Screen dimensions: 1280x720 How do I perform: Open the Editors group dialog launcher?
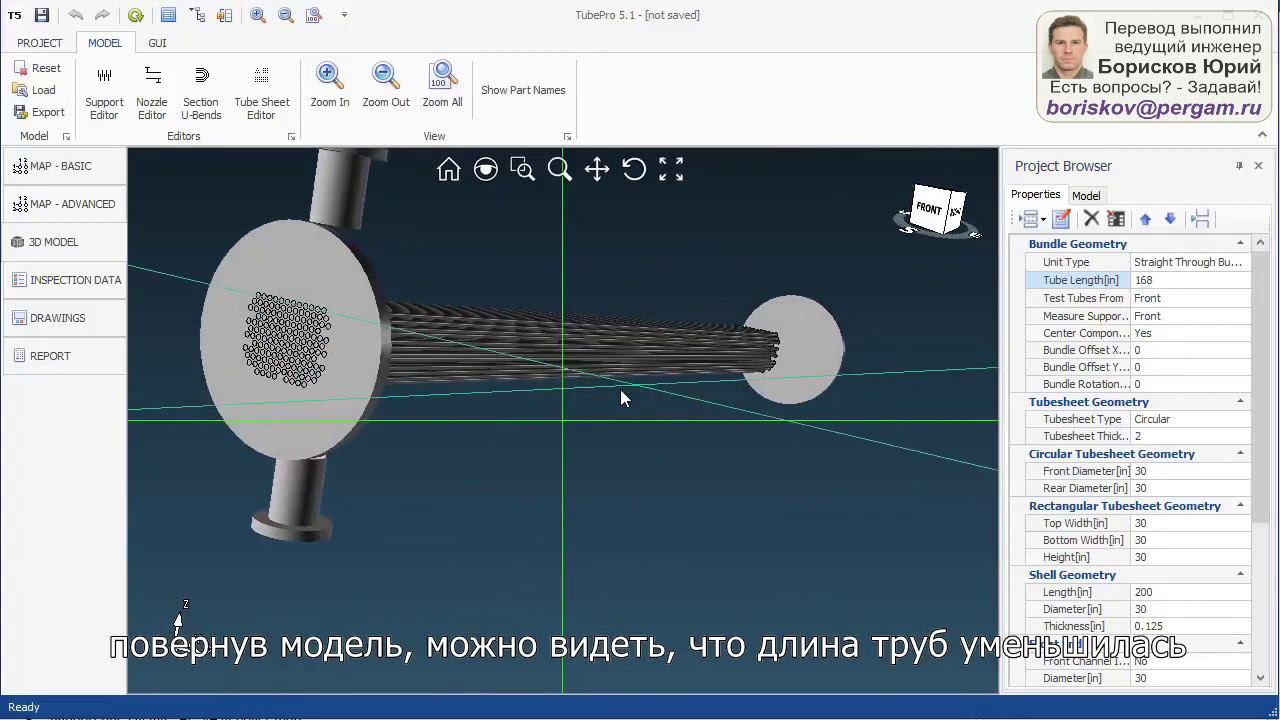tap(291, 137)
